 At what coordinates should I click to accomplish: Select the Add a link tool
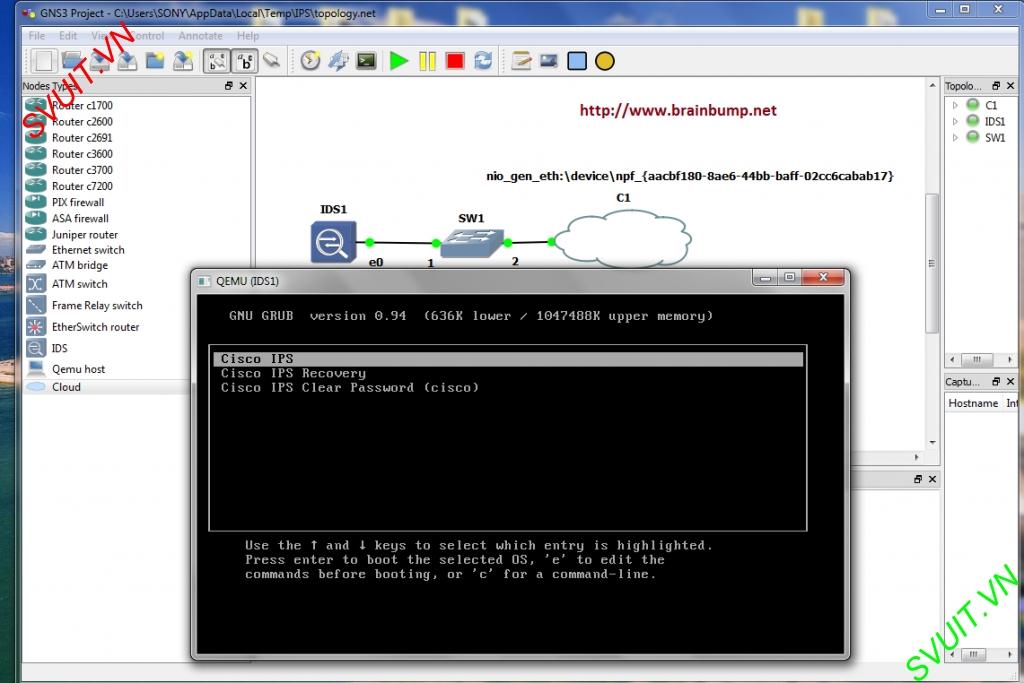click(x=272, y=61)
